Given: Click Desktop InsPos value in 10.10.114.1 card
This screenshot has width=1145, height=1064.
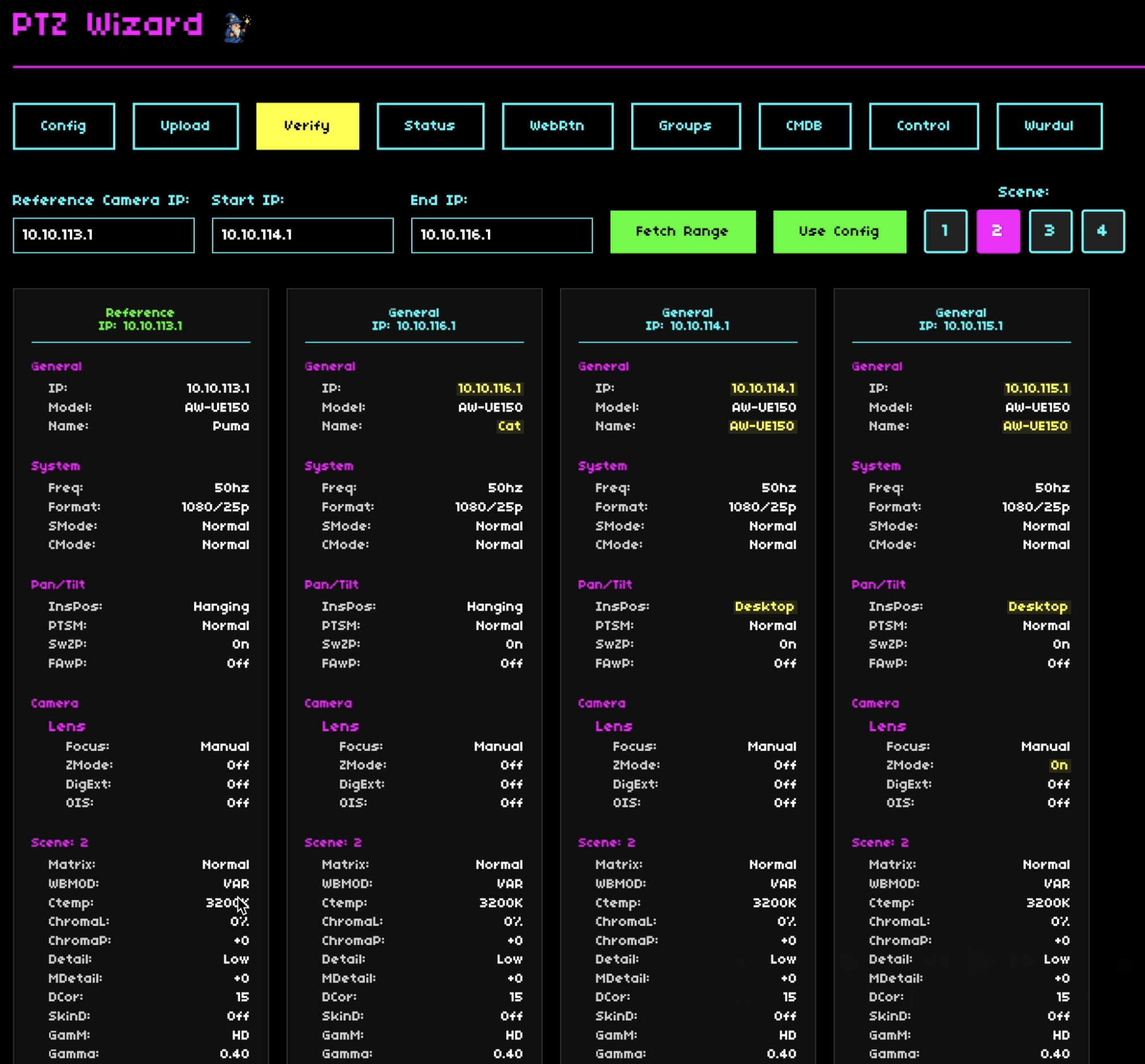Looking at the screenshot, I should pyautogui.click(x=765, y=607).
